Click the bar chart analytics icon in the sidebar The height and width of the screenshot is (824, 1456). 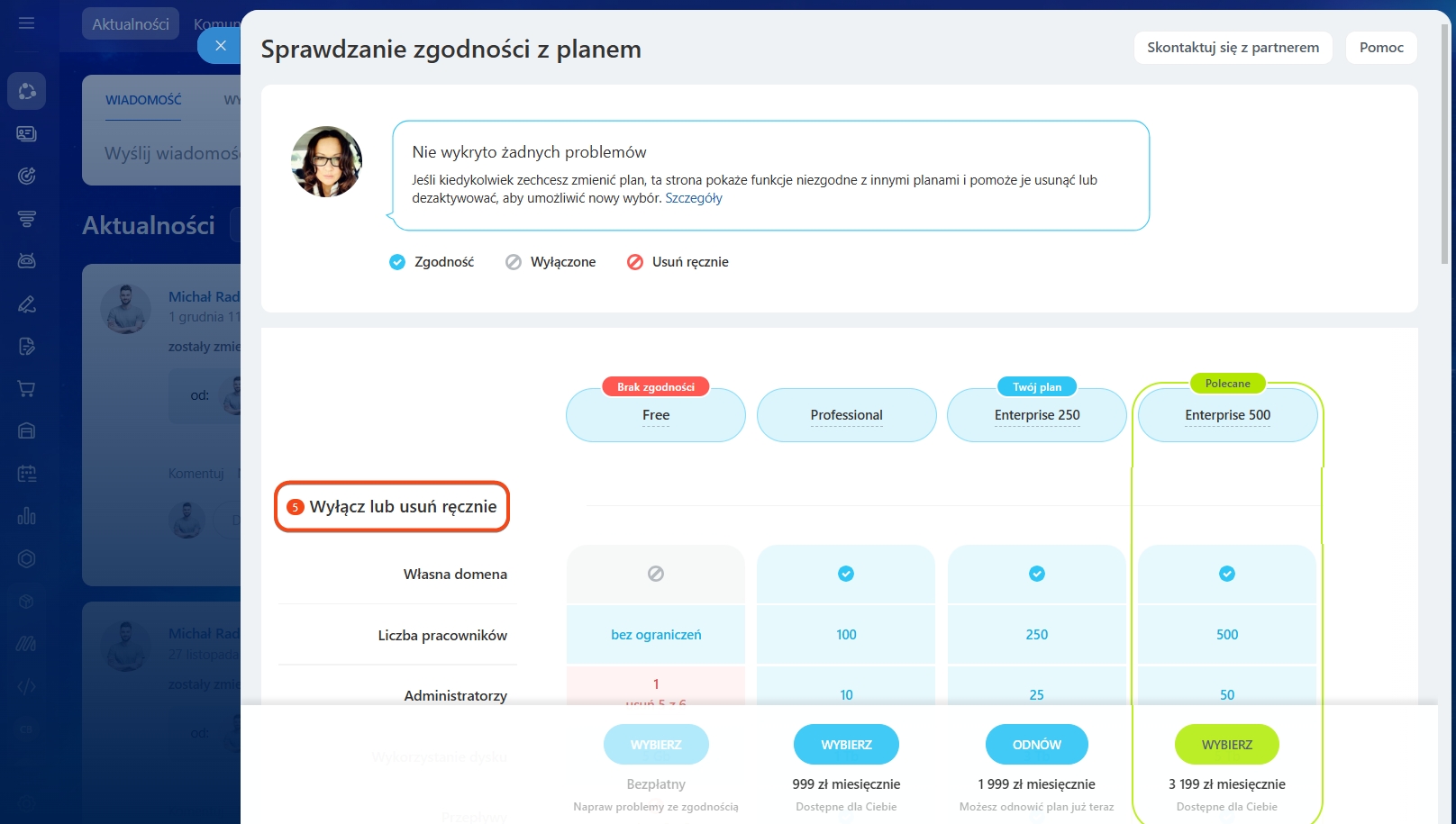27,516
